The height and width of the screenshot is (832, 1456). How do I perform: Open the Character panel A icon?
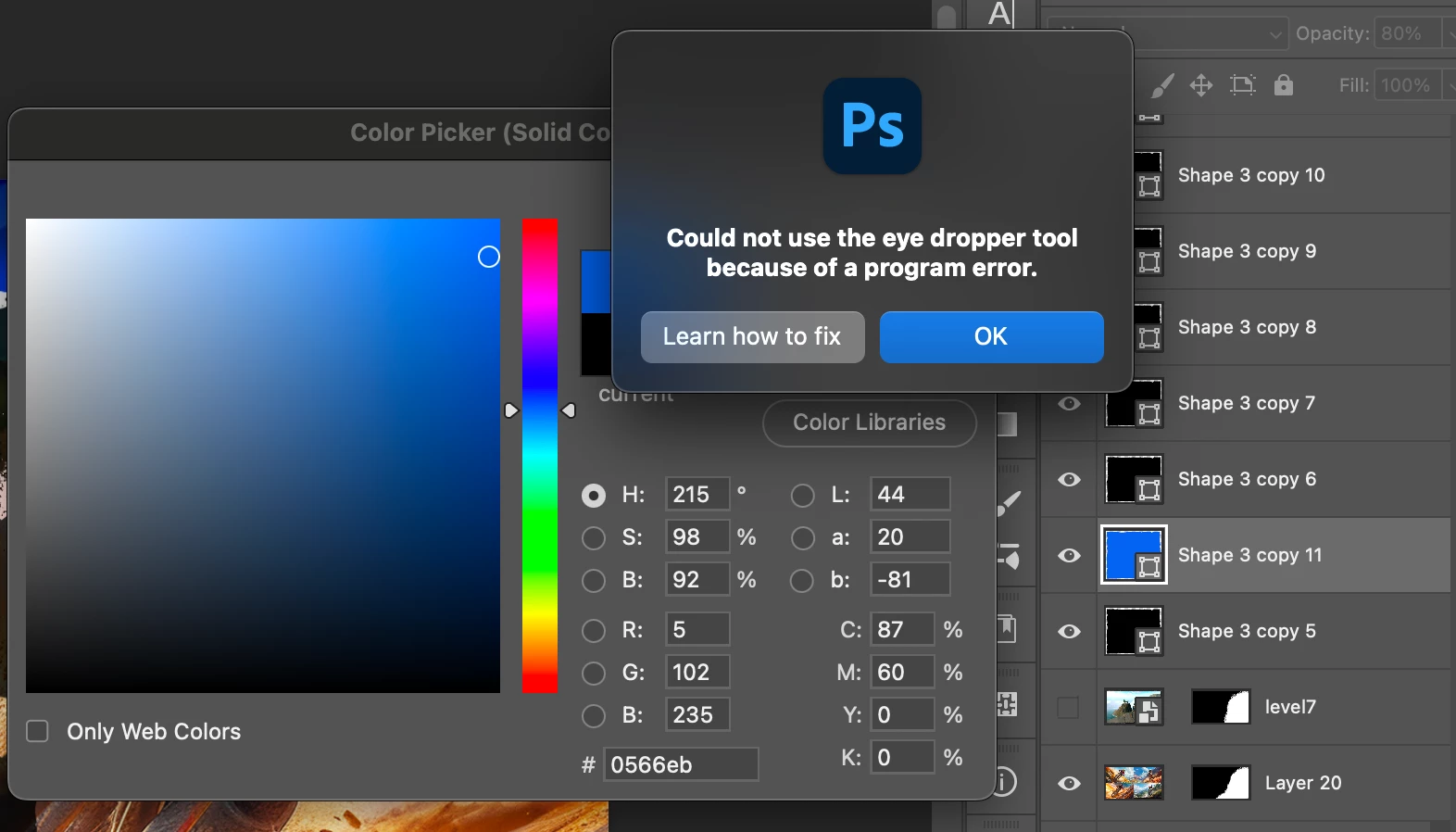(x=1000, y=14)
